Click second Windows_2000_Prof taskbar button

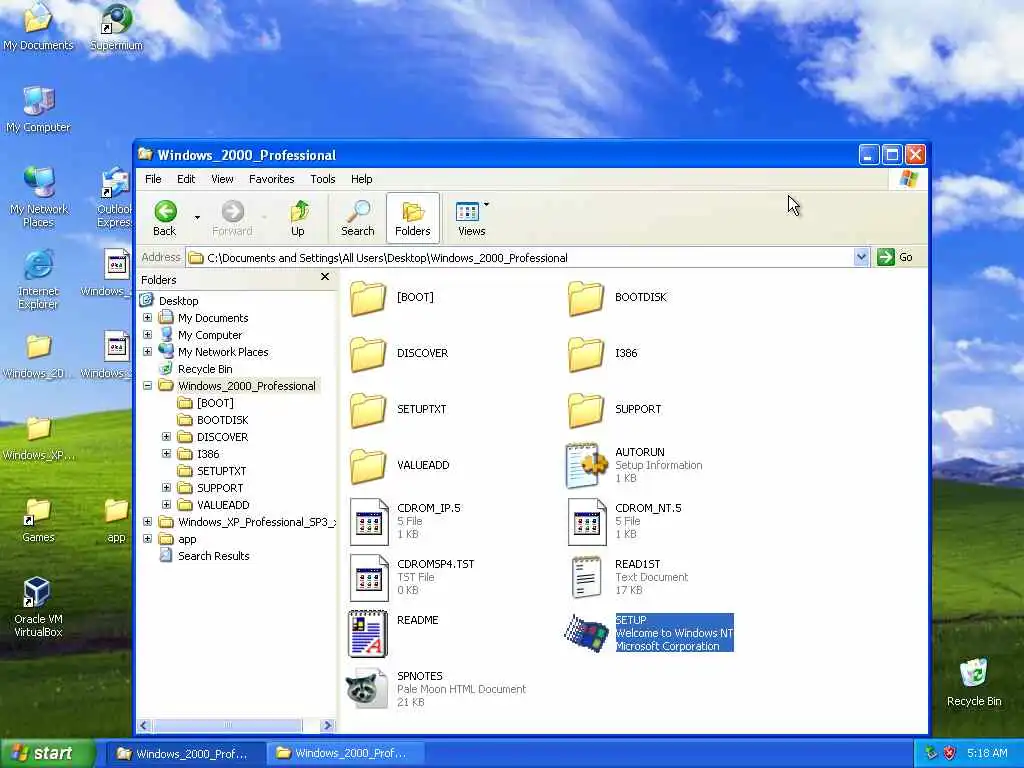coord(345,754)
